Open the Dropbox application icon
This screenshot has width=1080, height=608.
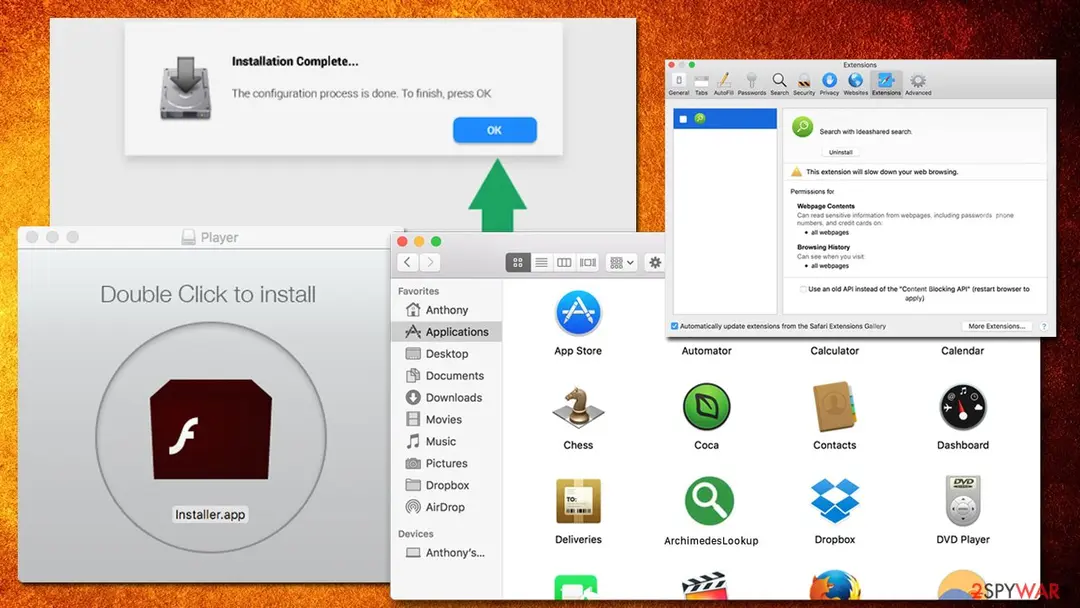[x=834, y=501]
